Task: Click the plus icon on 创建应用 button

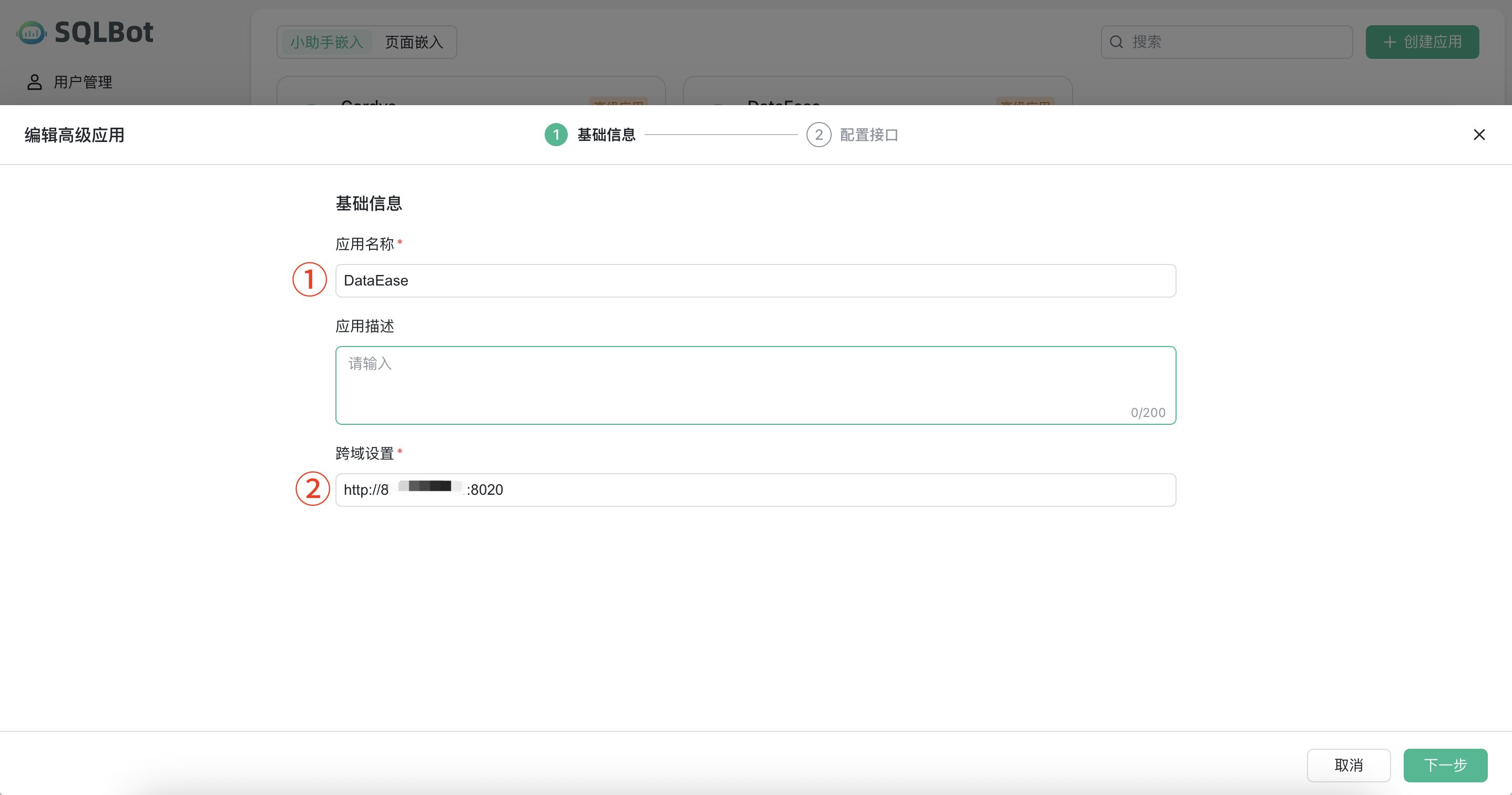Action: pyautogui.click(x=1390, y=42)
